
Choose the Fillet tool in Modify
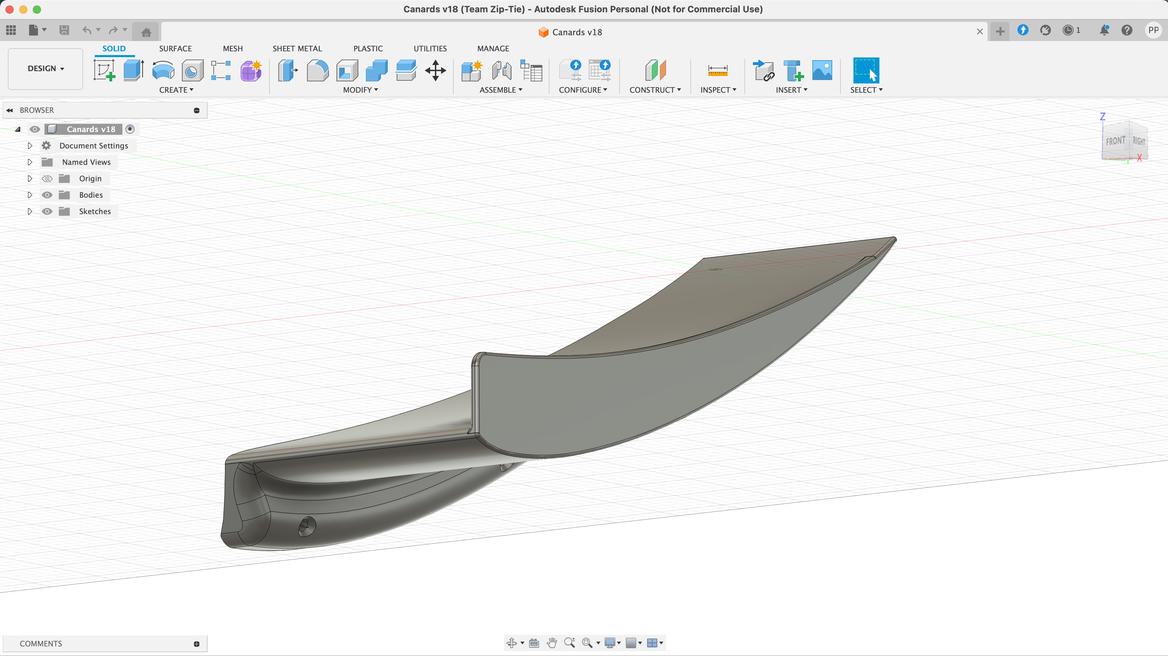[318, 70]
